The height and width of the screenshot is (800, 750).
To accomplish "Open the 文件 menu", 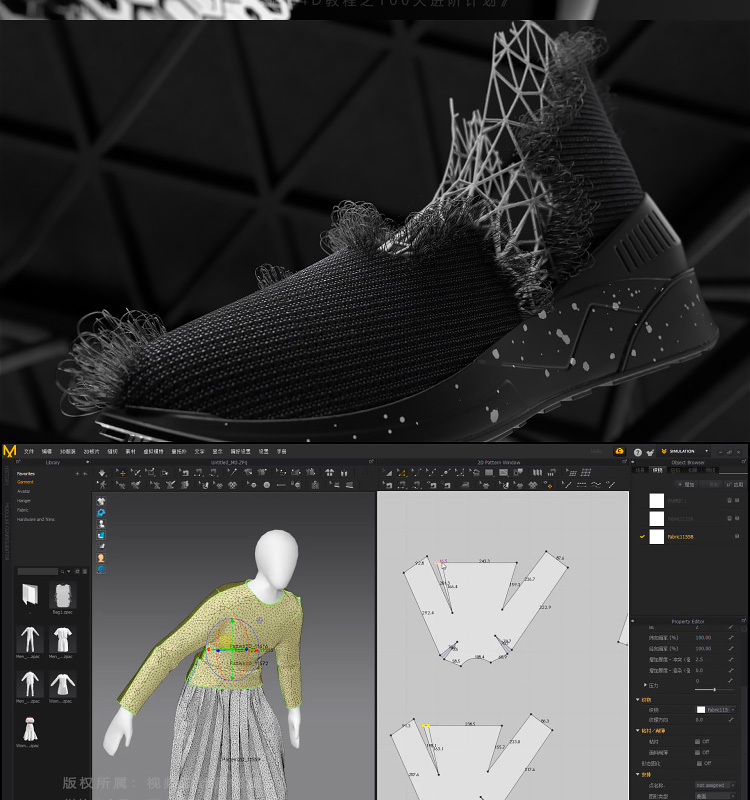I will [x=29, y=452].
